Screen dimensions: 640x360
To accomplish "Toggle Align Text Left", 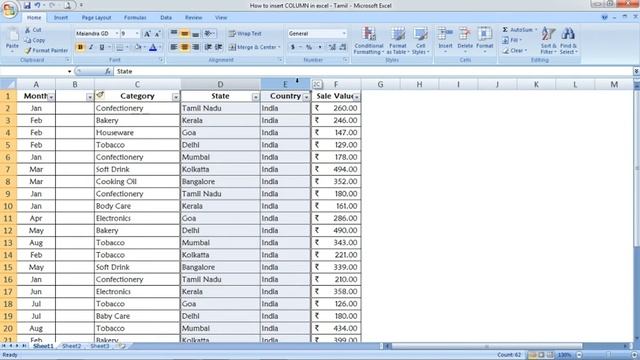I will pos(174,47).
